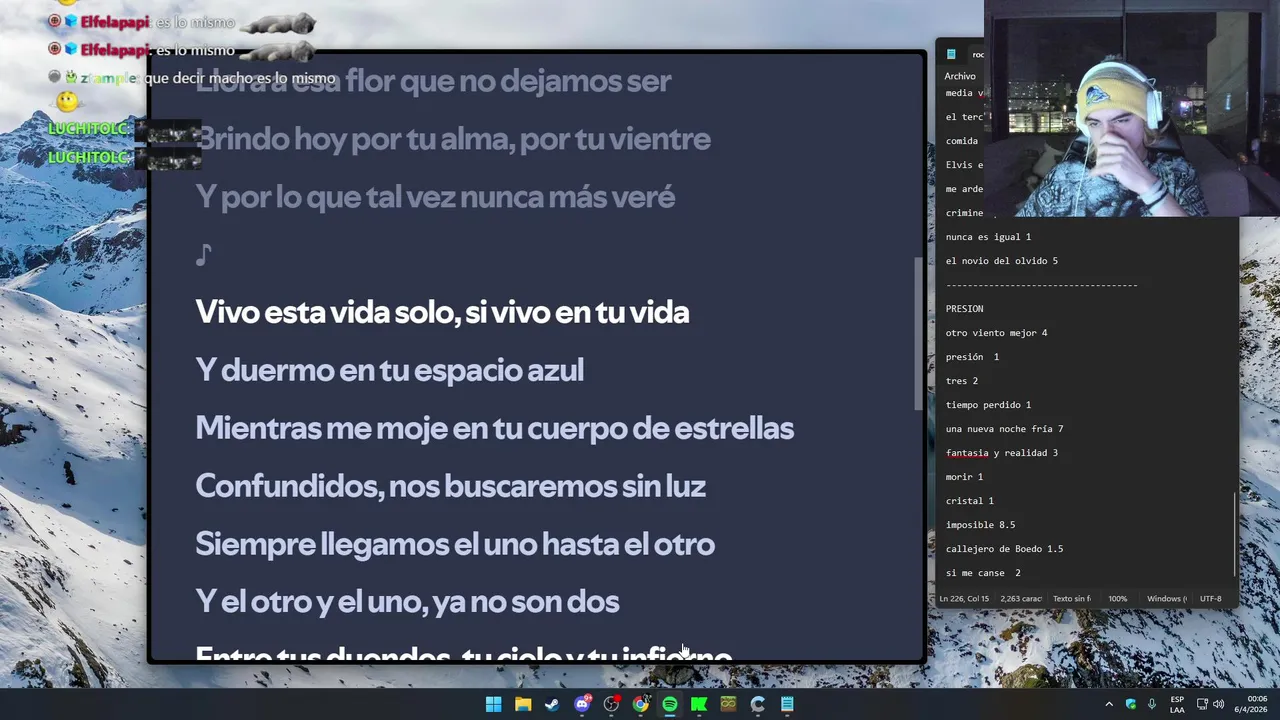Jump to lyric 'Vivo esta vida solo'
1280x720 pixels.
442,312
